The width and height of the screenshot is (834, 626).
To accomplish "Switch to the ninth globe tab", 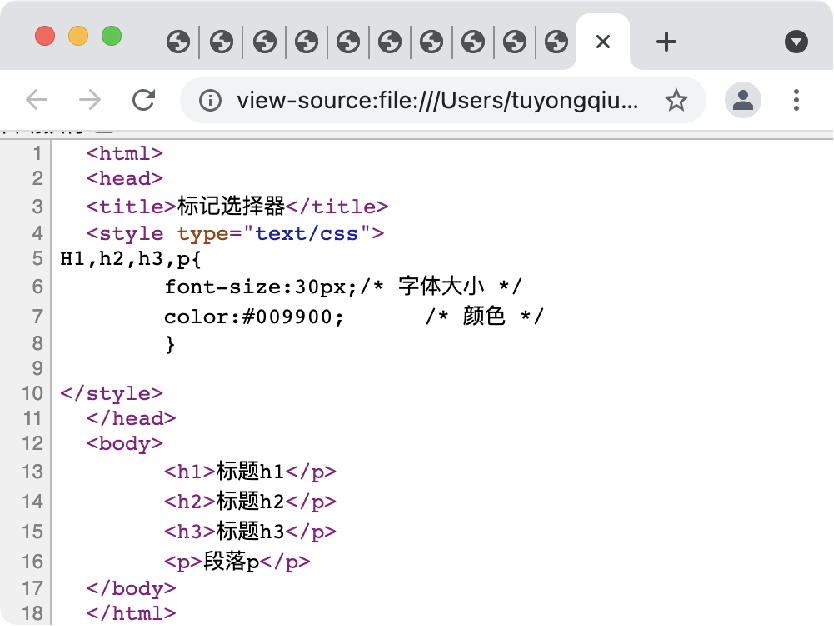I will [514, 41].
